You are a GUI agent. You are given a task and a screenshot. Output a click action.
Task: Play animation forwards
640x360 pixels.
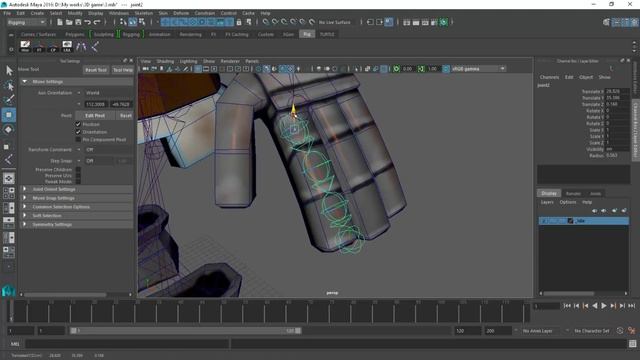coord(604,306)
